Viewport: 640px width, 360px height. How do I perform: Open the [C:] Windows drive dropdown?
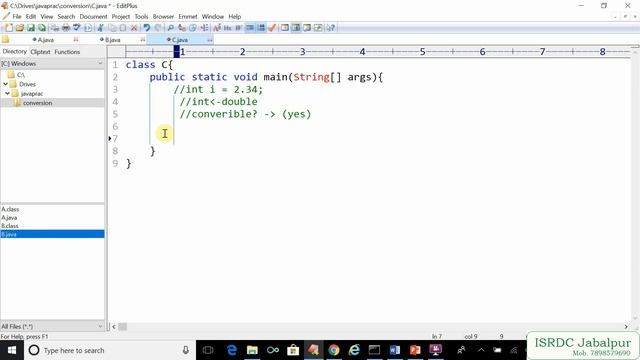pyautogui.click(x=52, y=64)
